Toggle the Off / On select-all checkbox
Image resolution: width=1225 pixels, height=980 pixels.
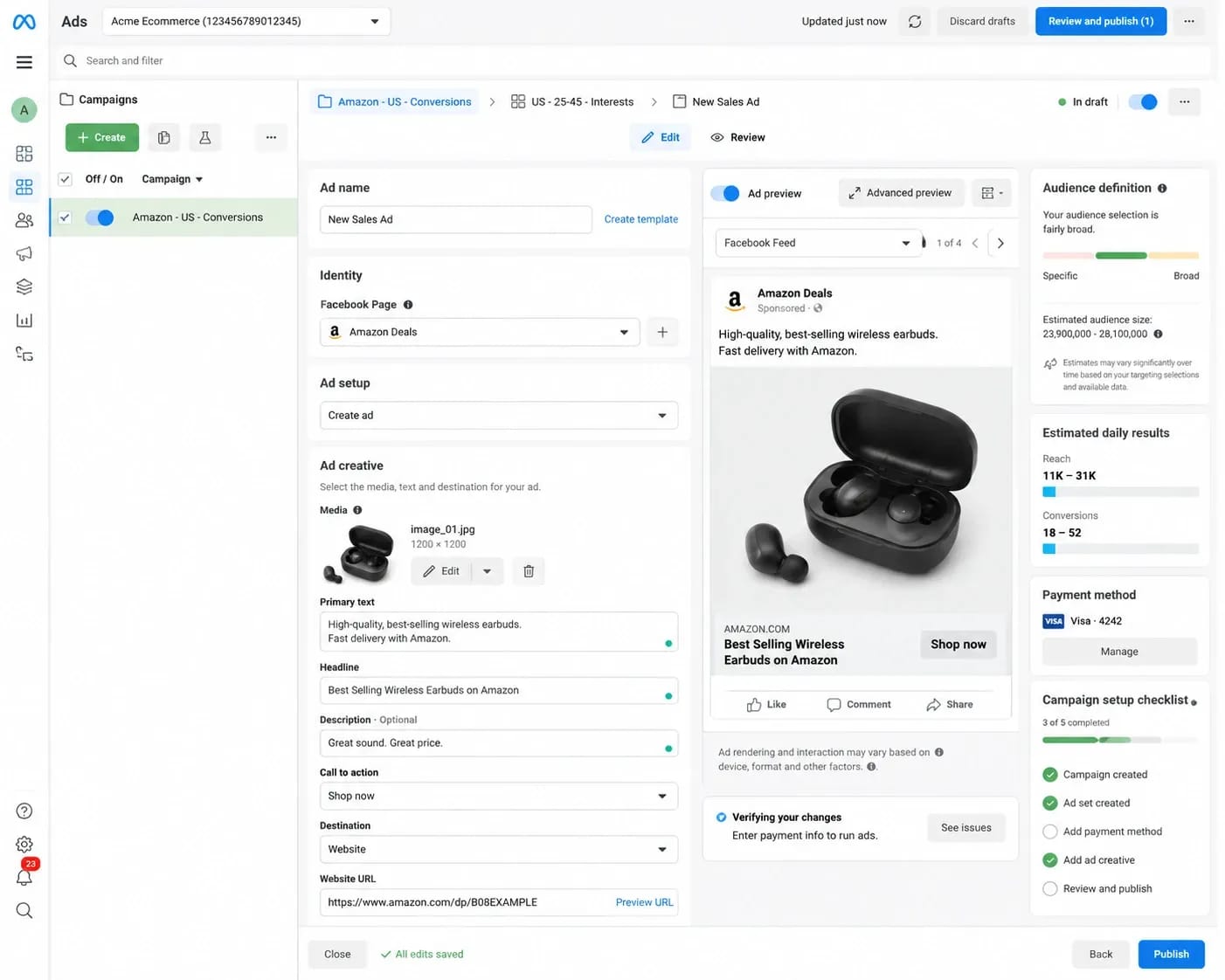[x=65, y=179]
